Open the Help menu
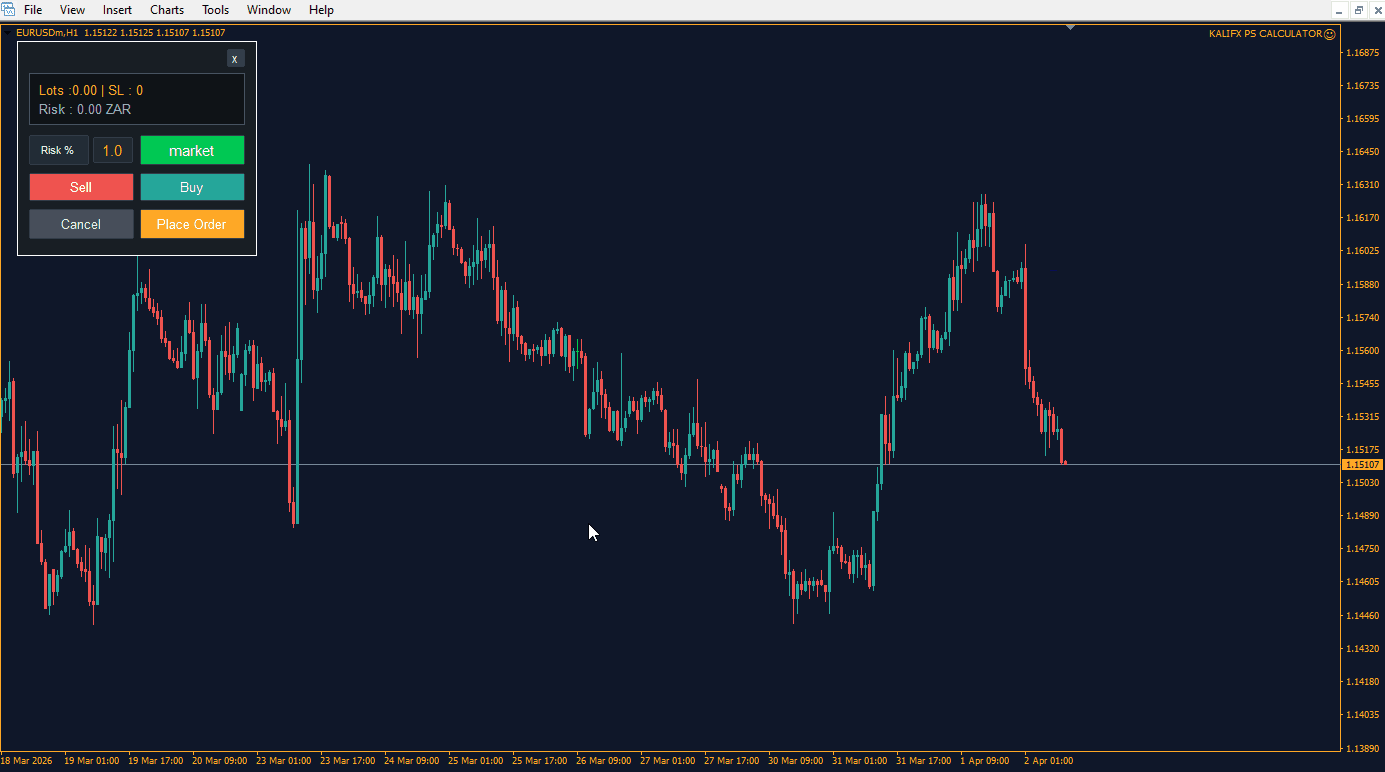The width and height of the screenshot is (1385, 772). tap(321, 10)
